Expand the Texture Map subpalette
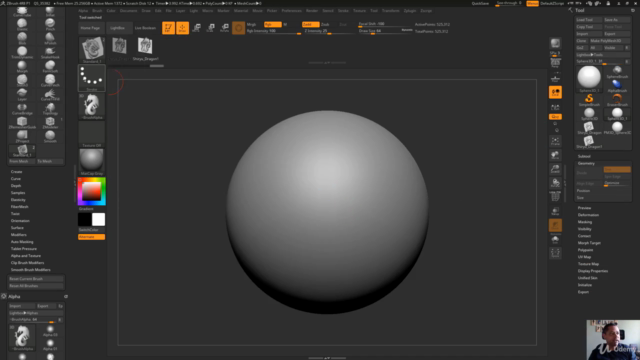Screen dimensions: 640x360 tap(588, 264)
